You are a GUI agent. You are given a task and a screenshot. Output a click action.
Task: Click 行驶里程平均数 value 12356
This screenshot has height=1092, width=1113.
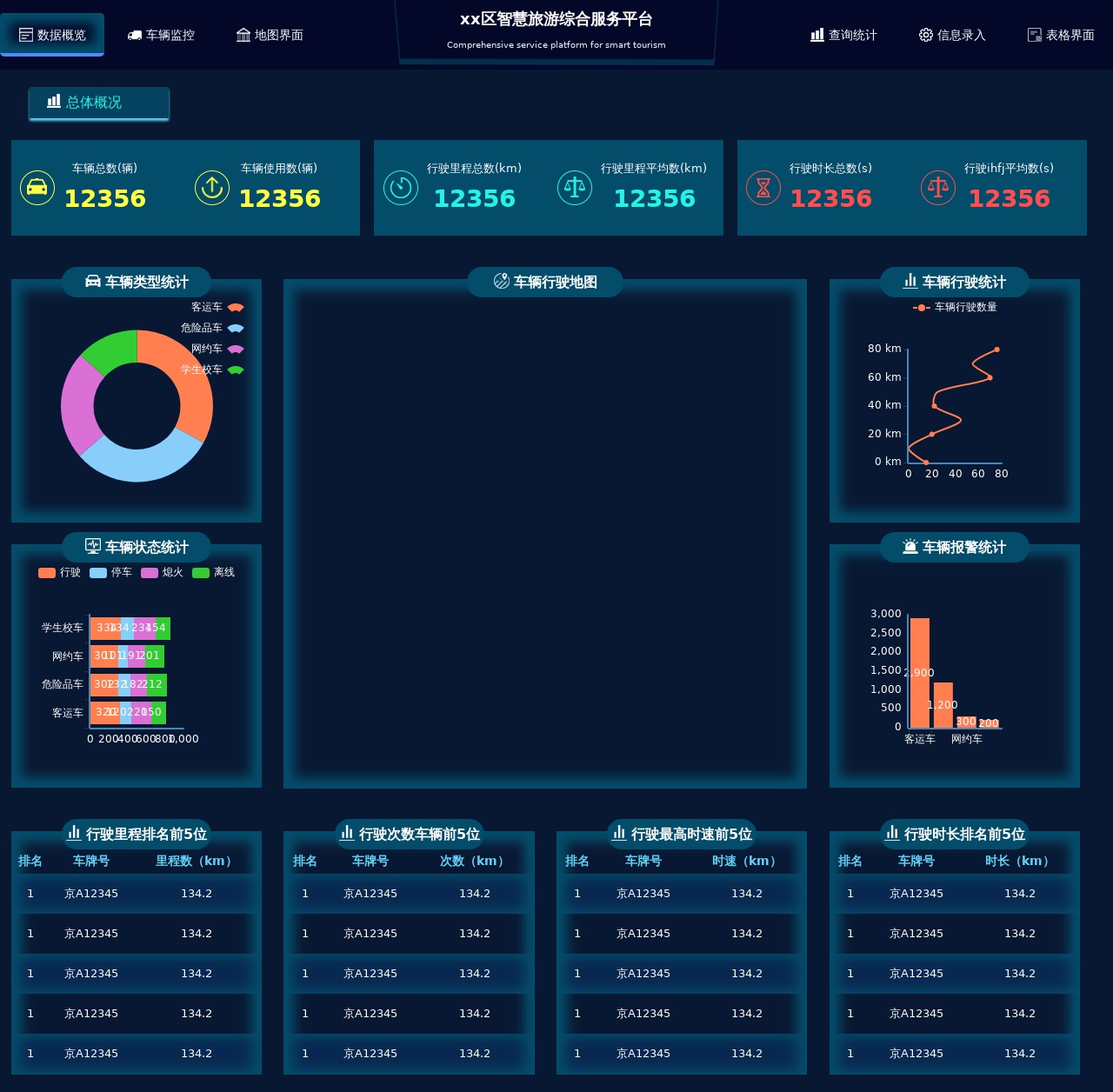[x=655, y=198]
